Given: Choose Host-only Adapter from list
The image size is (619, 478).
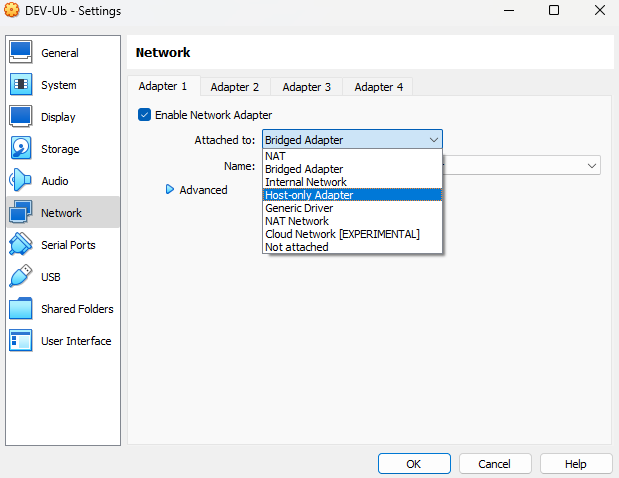Looking at the screenshot, I should pyautogui.click(x=309, y=195).
